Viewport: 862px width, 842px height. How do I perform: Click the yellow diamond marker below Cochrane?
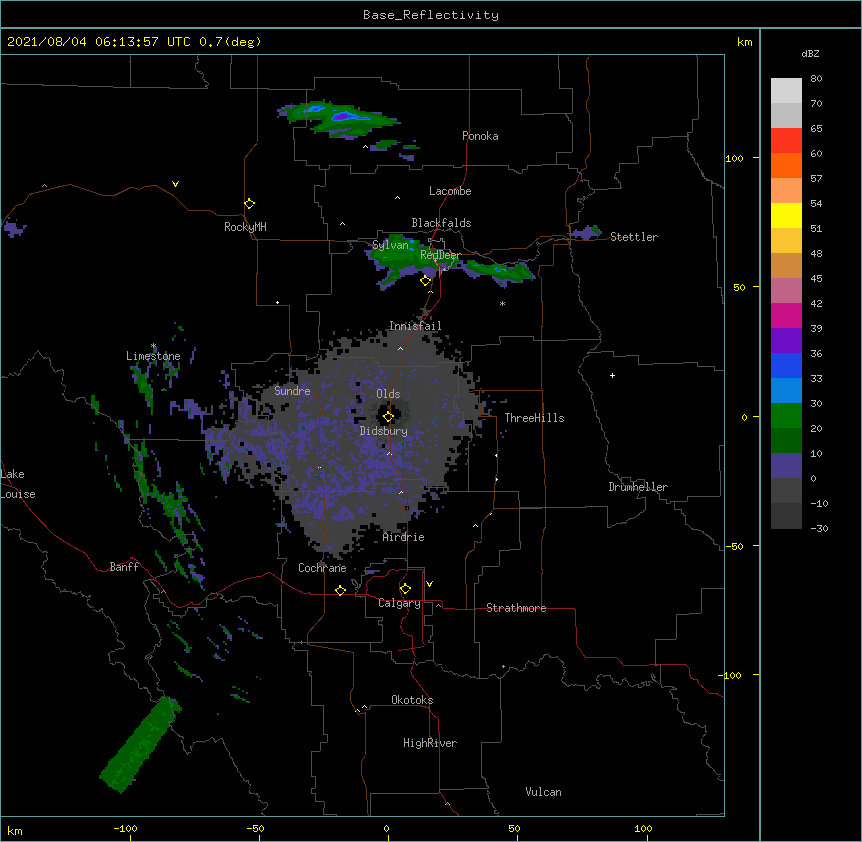(340, 590)
